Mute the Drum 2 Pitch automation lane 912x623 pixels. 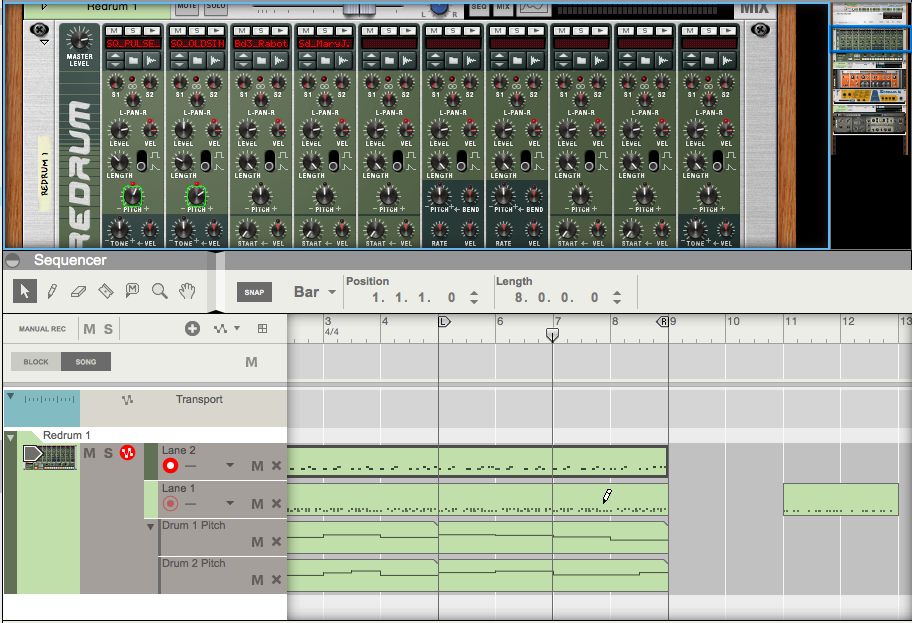point(257,580)
